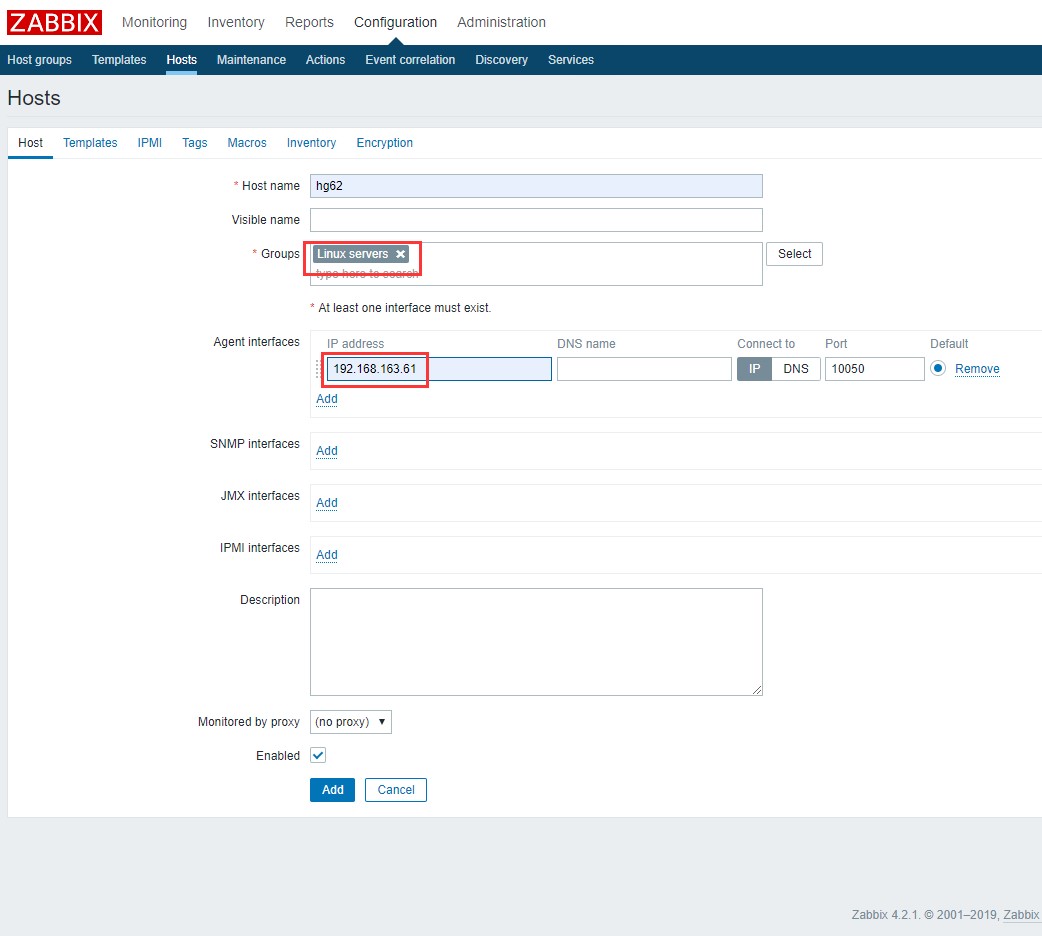Go to Templates in the navigation bar
Image resolution: width=1042 pixels, height=936 pixels.
tap(119, 60)
